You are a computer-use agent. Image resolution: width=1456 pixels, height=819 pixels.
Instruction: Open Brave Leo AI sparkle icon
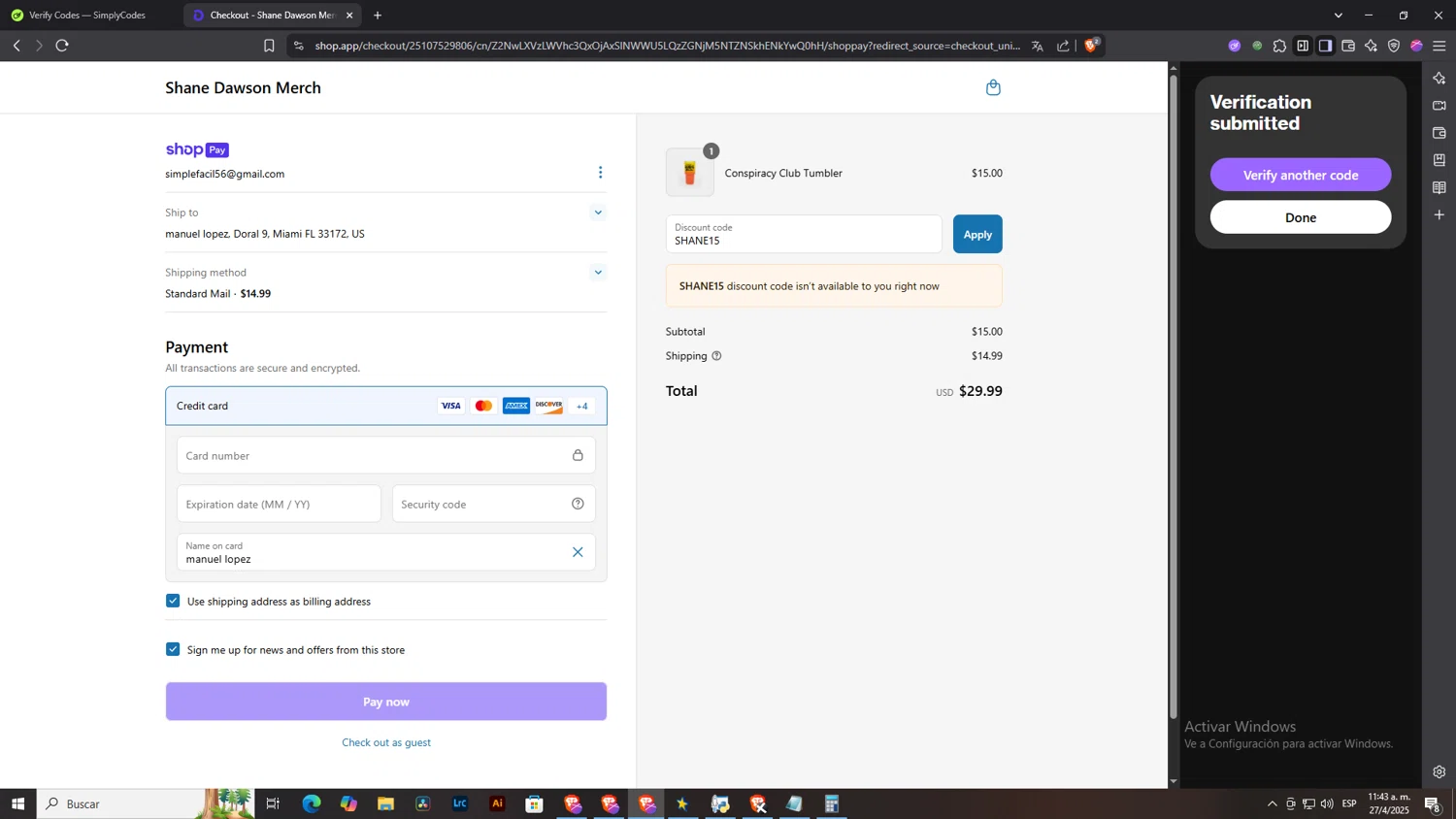1371,46
